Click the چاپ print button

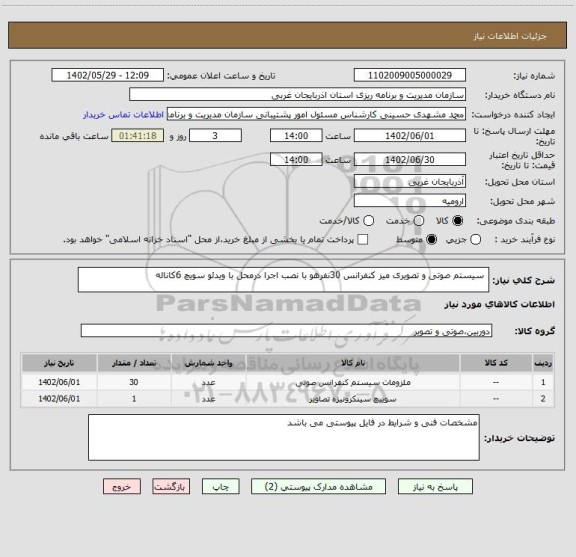[x=220, y=487]
